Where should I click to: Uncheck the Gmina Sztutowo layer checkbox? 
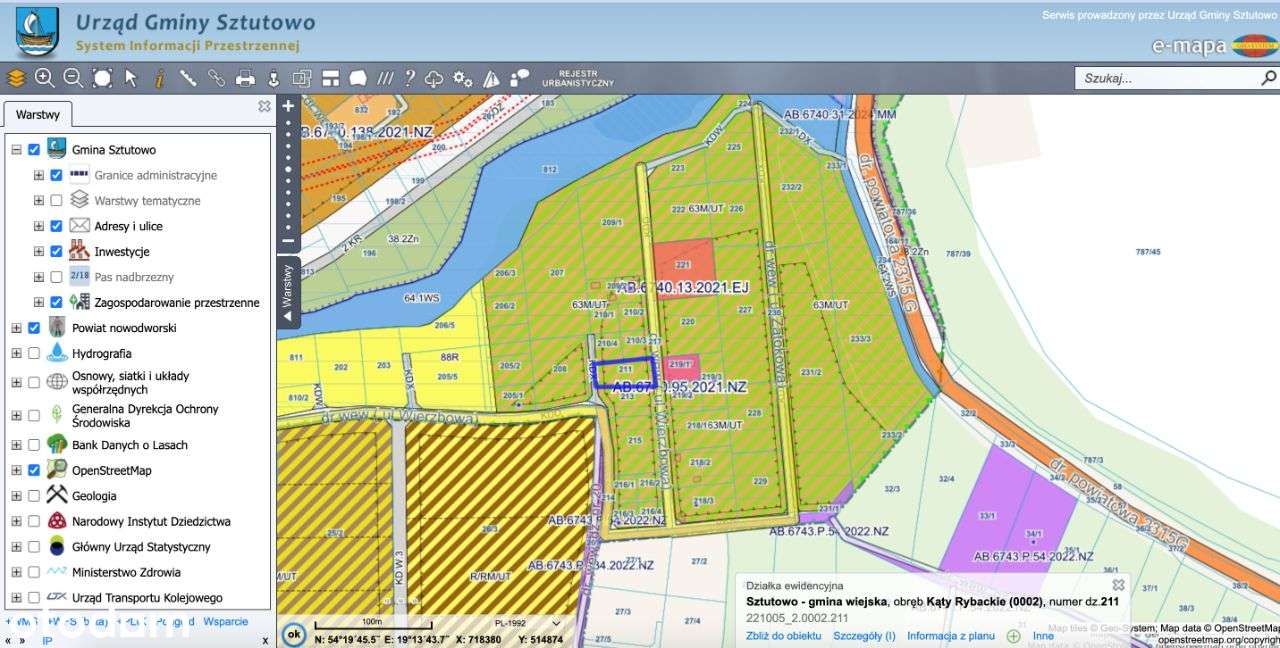click(34, 149)
